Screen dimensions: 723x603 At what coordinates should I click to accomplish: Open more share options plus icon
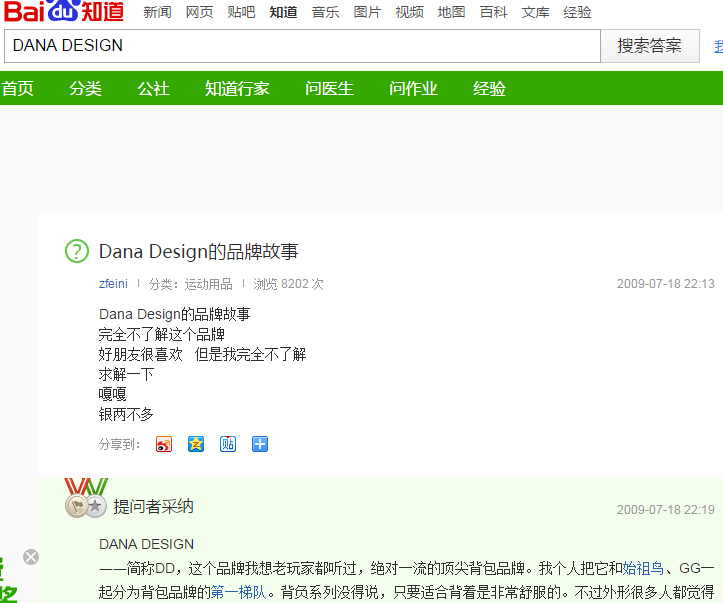pos(260,444)
